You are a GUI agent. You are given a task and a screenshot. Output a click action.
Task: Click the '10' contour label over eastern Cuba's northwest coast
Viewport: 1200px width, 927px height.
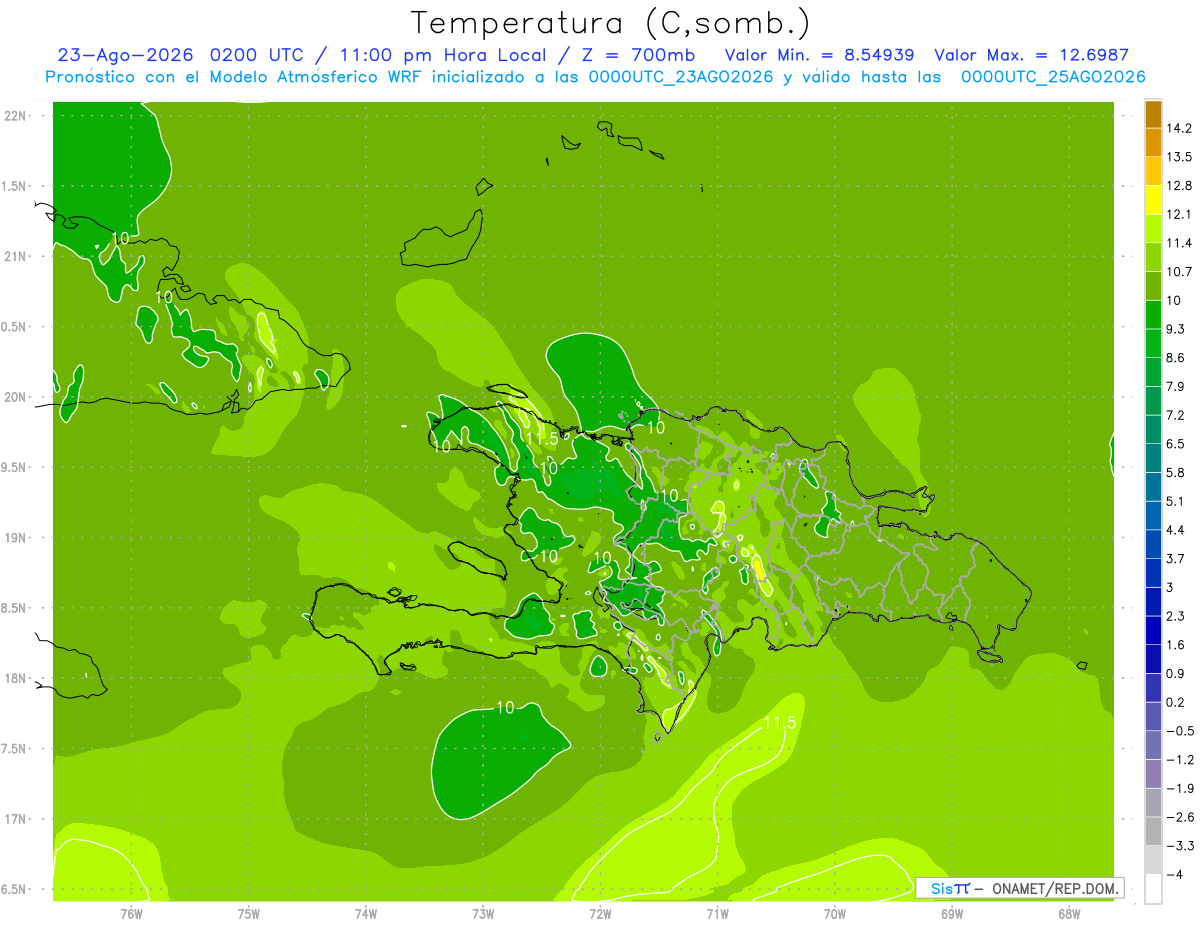(121, 238)
